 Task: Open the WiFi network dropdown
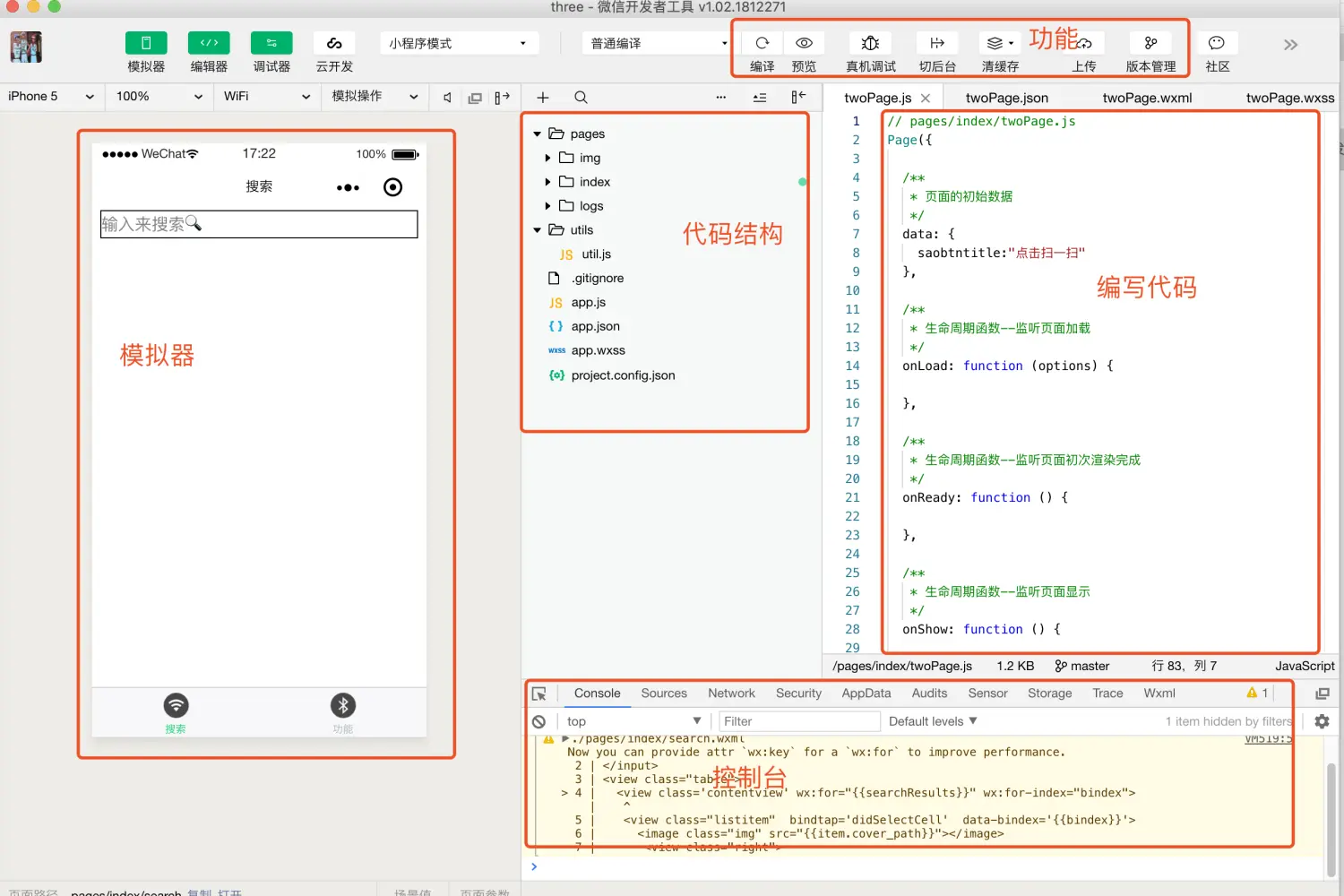pyautogui.click(x=267, y=96)
